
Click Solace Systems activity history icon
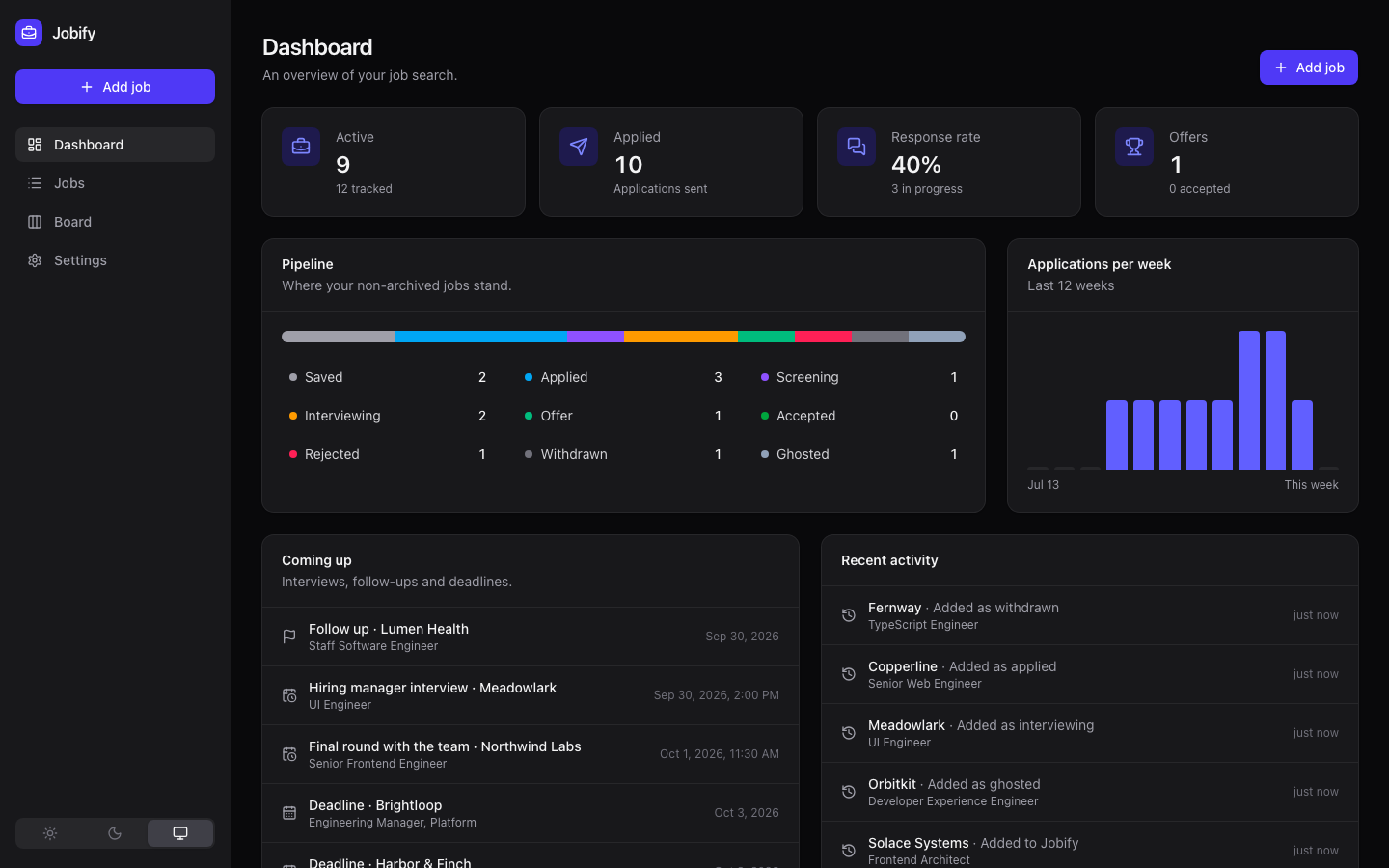click(849, 851)
